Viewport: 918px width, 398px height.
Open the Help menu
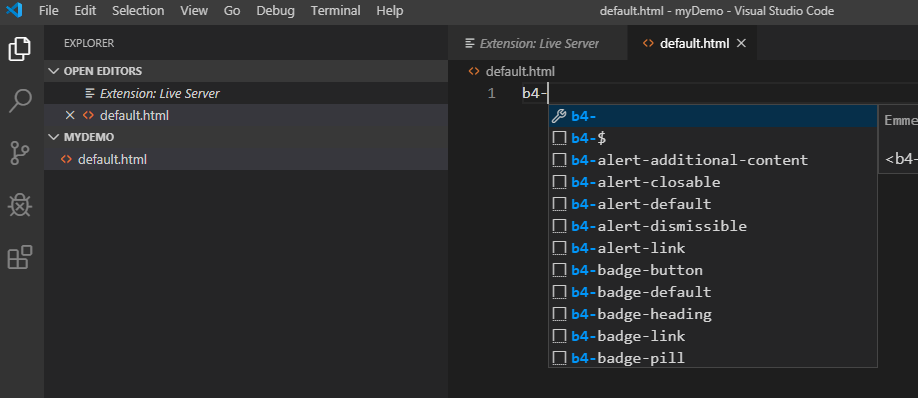[389, 11]
